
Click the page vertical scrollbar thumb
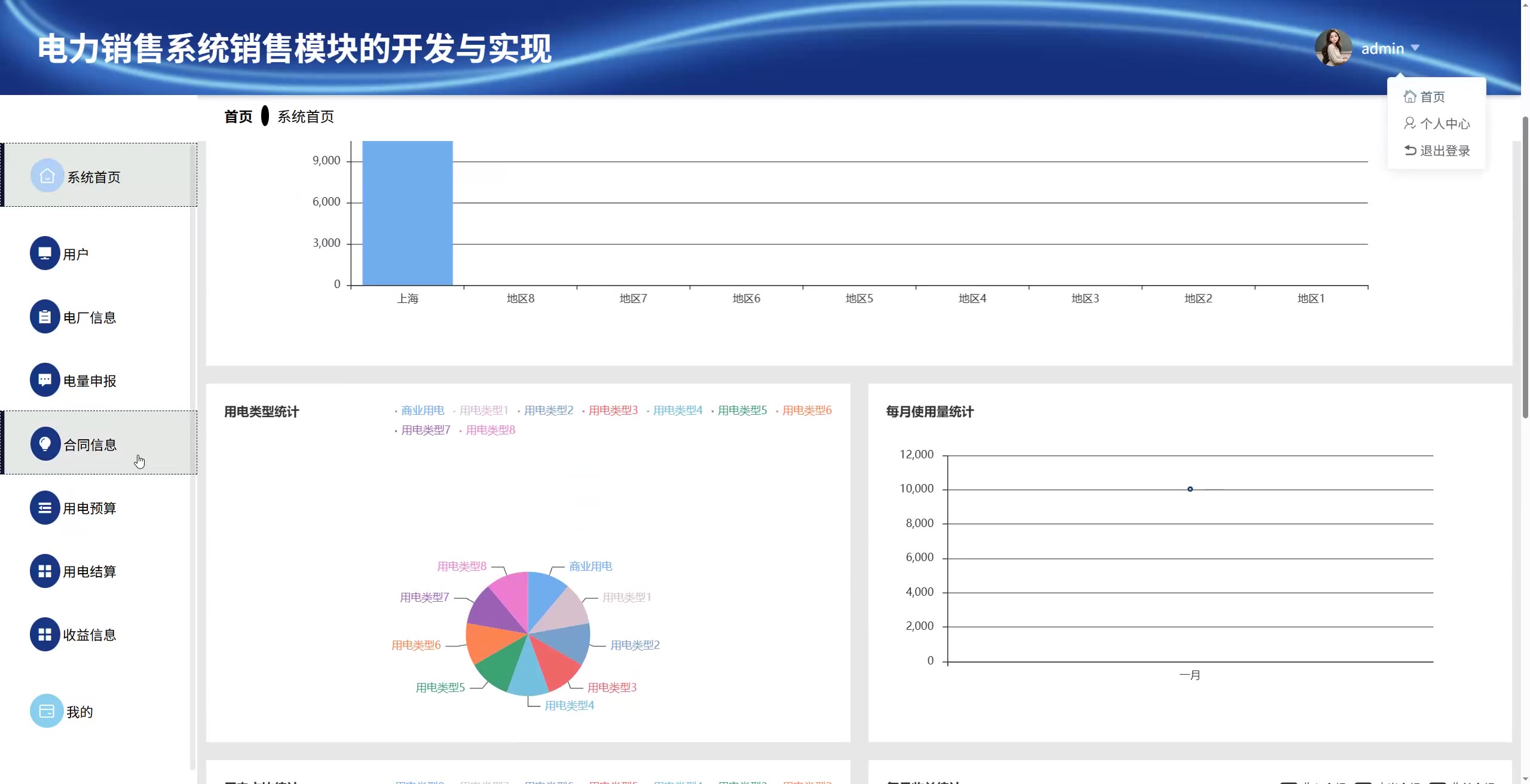[1525, 263]
